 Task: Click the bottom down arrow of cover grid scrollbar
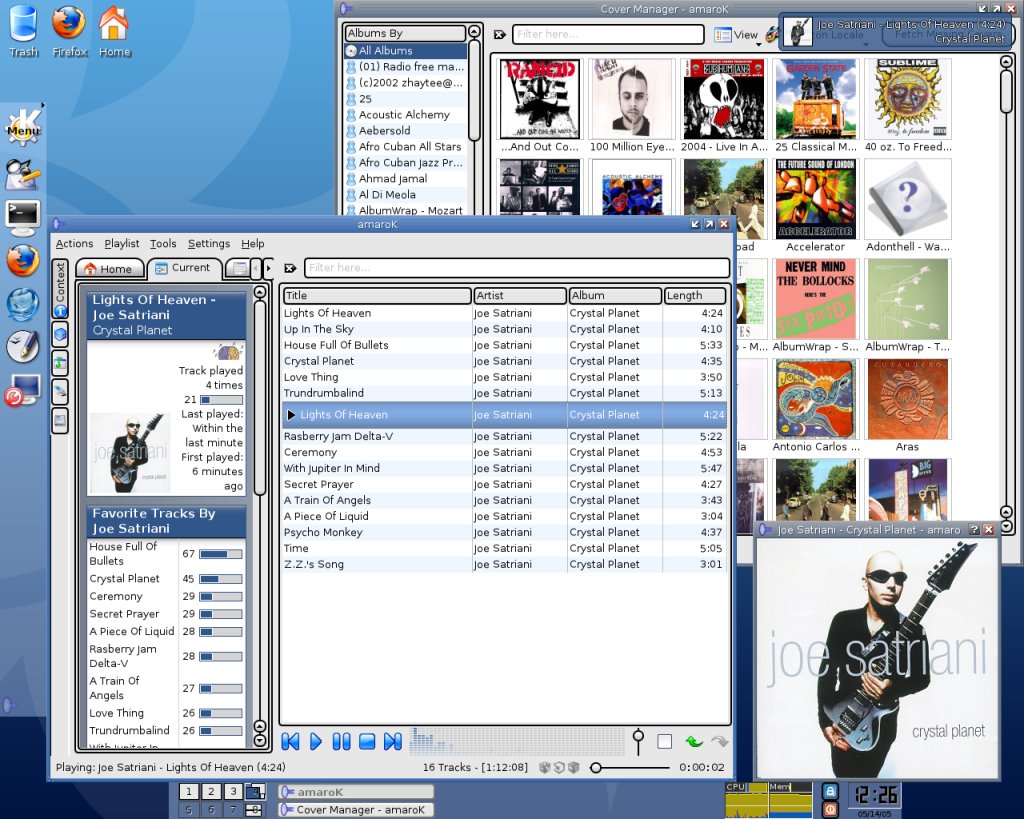pyautogui.click(x=1006, y=526)
